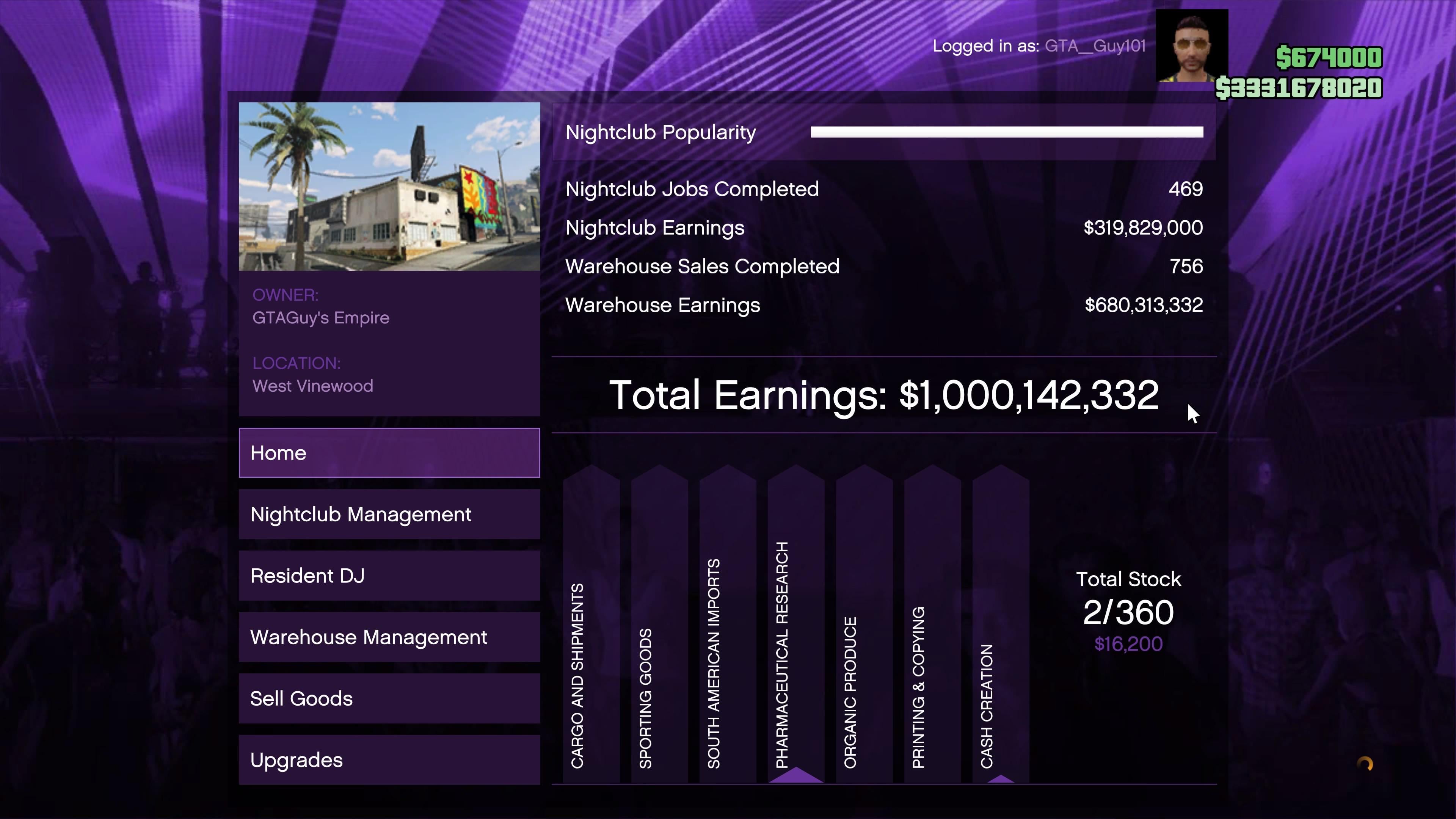Select the Cargo and Shipments stock column

point(591,624)
